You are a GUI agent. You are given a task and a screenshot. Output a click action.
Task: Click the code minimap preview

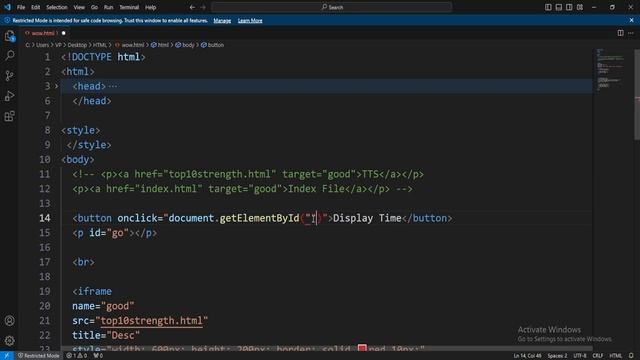click(x=611, y=70)
